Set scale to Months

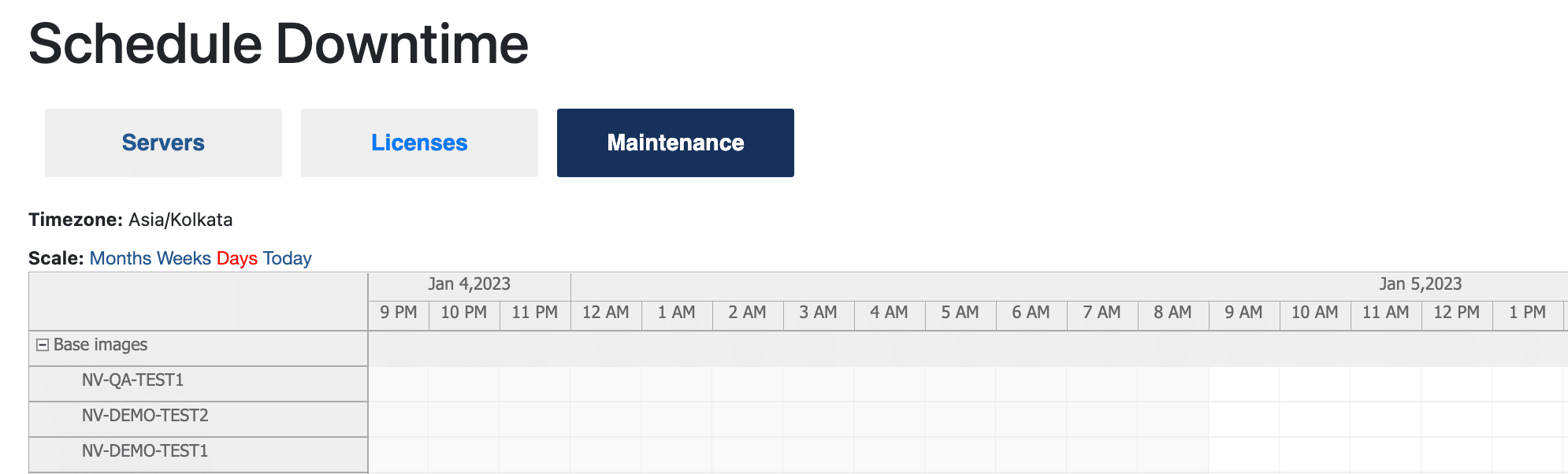click(121, 258)
